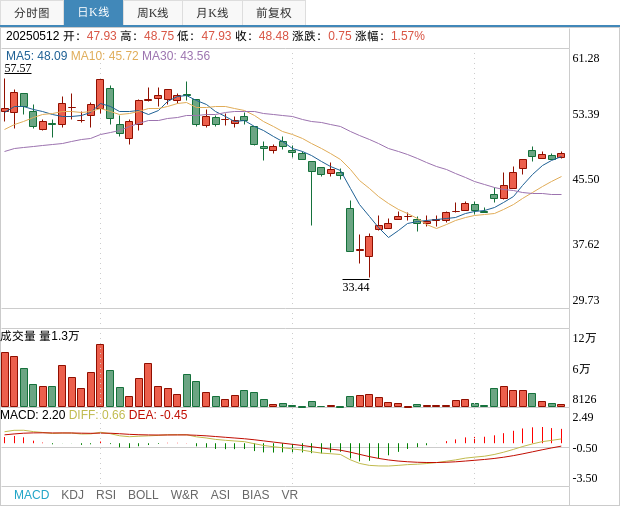This screenshot has height=506, width=620.
Task: Switch indicator to VR
Action: [289, 495]
